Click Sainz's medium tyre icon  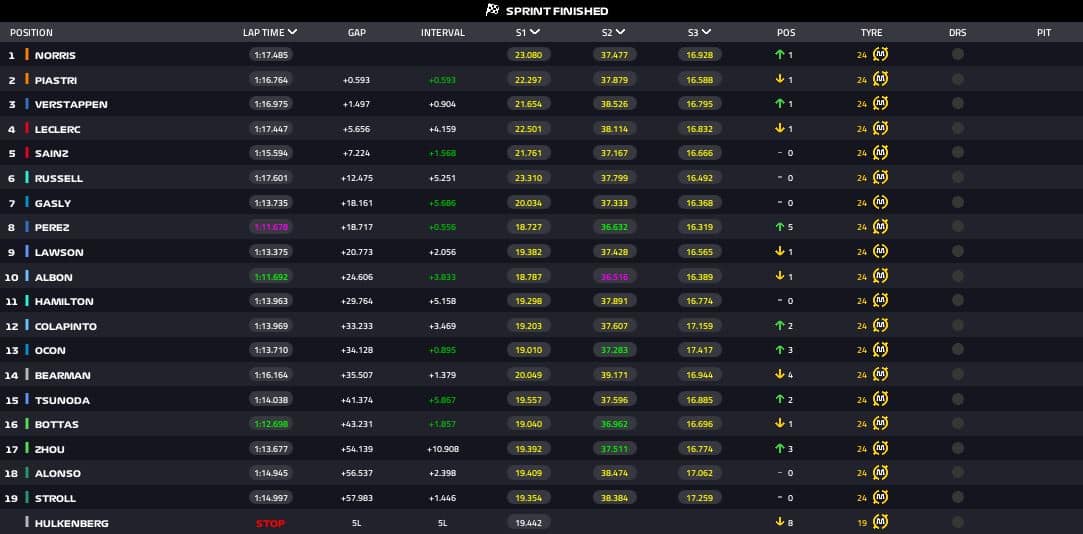coord(880,153)
